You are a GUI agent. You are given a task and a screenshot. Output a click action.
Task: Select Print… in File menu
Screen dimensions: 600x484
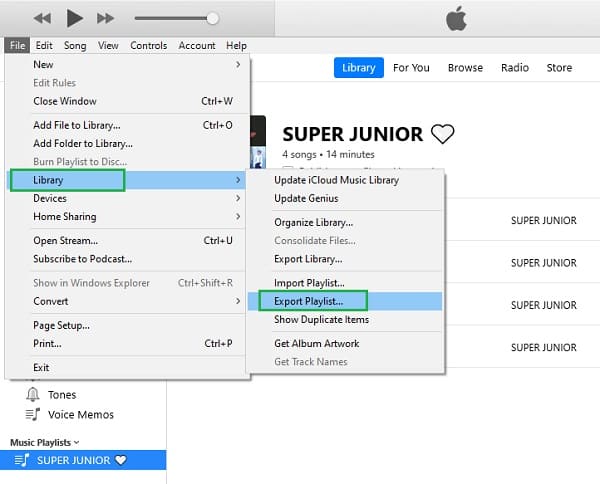[x=128, y=344]
